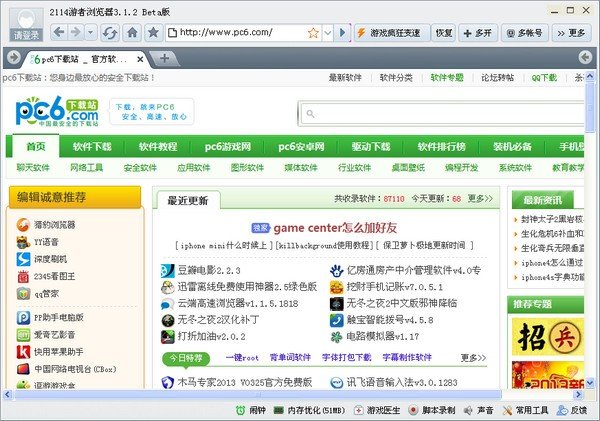Viewport: 600px width, 421px height.
Task: Select the pc6下载站 browser tab
Action: click(82, 59)
